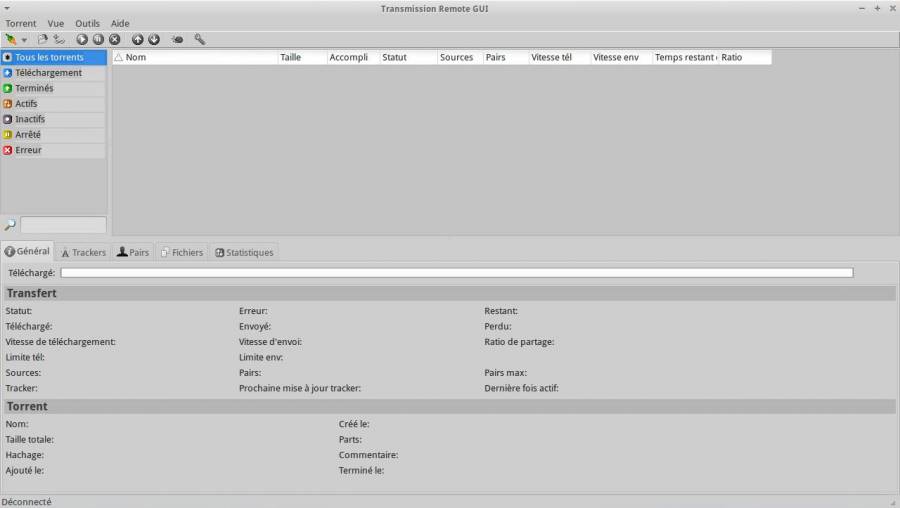Switch to the Trackers tab
The width and height of the screenshot is (900, 508).
(82, 252)
